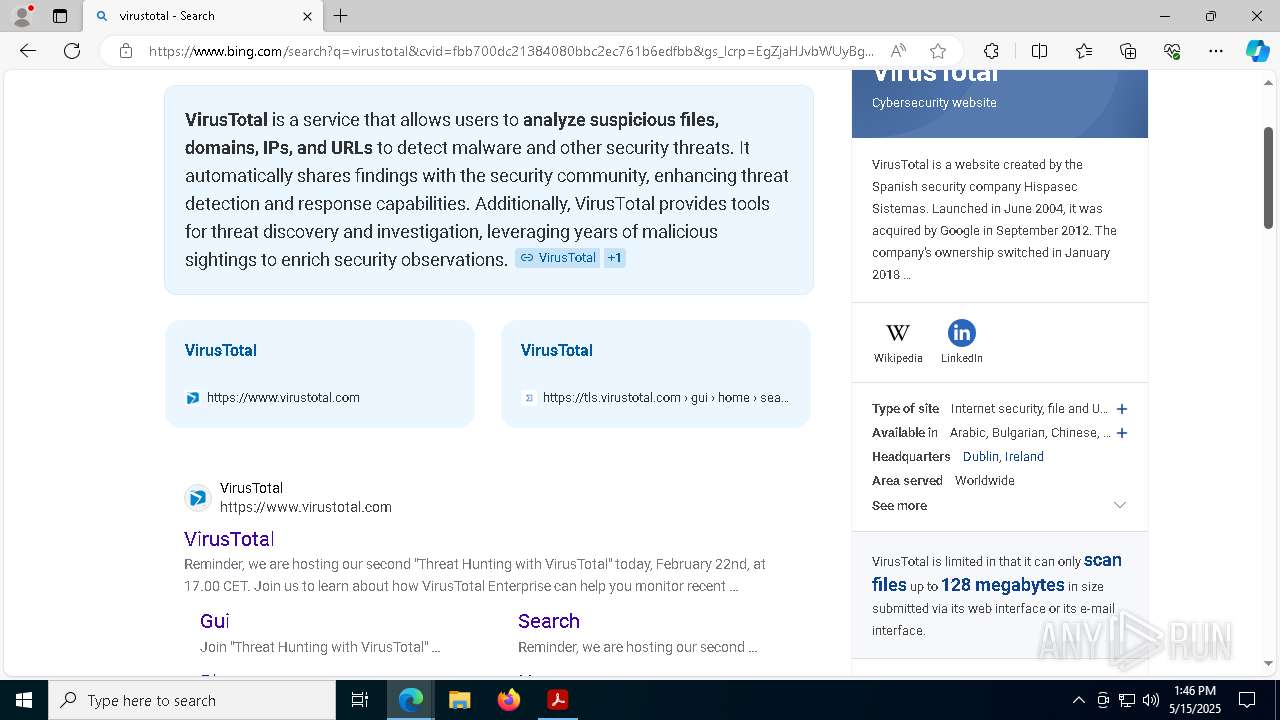Click the 128 megabytes highlighted text
1280x720 pixels.
tap(1003, 585)
